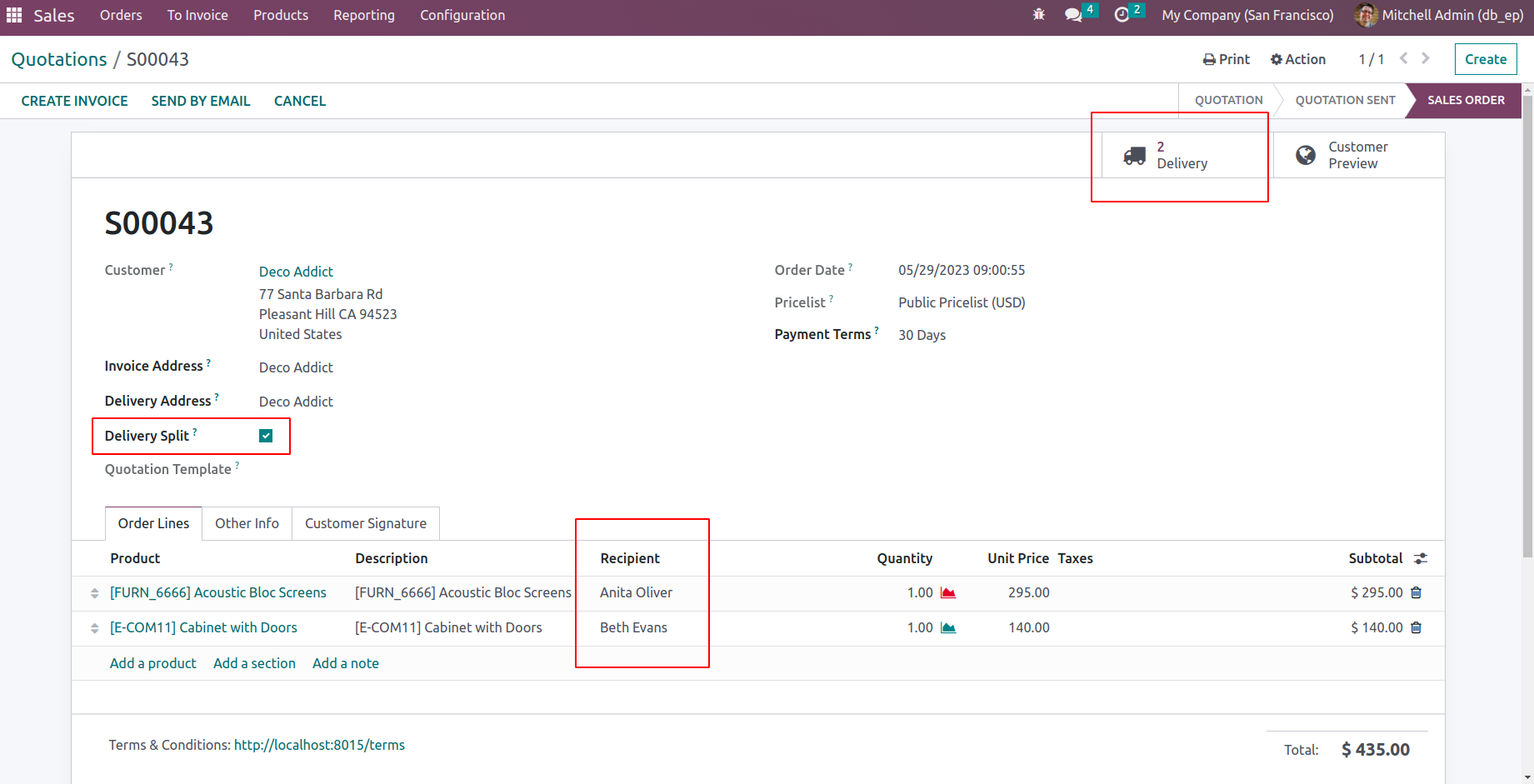Open the Configuration menu
This screenshot has width=1534, height=784.
(462, 15)
